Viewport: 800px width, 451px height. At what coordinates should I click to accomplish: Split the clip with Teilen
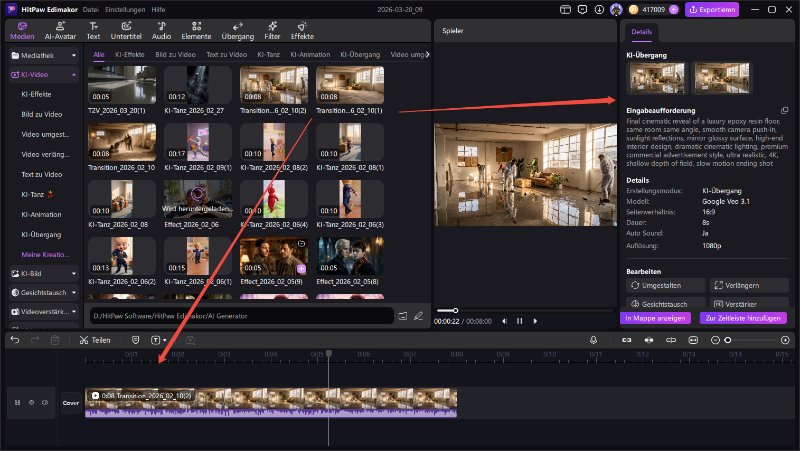(x=95, y=340)
